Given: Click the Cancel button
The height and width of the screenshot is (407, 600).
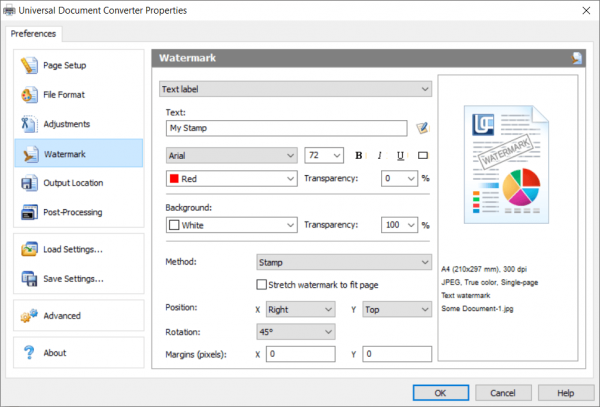Looking at the screenshot, I should [503, 393].
